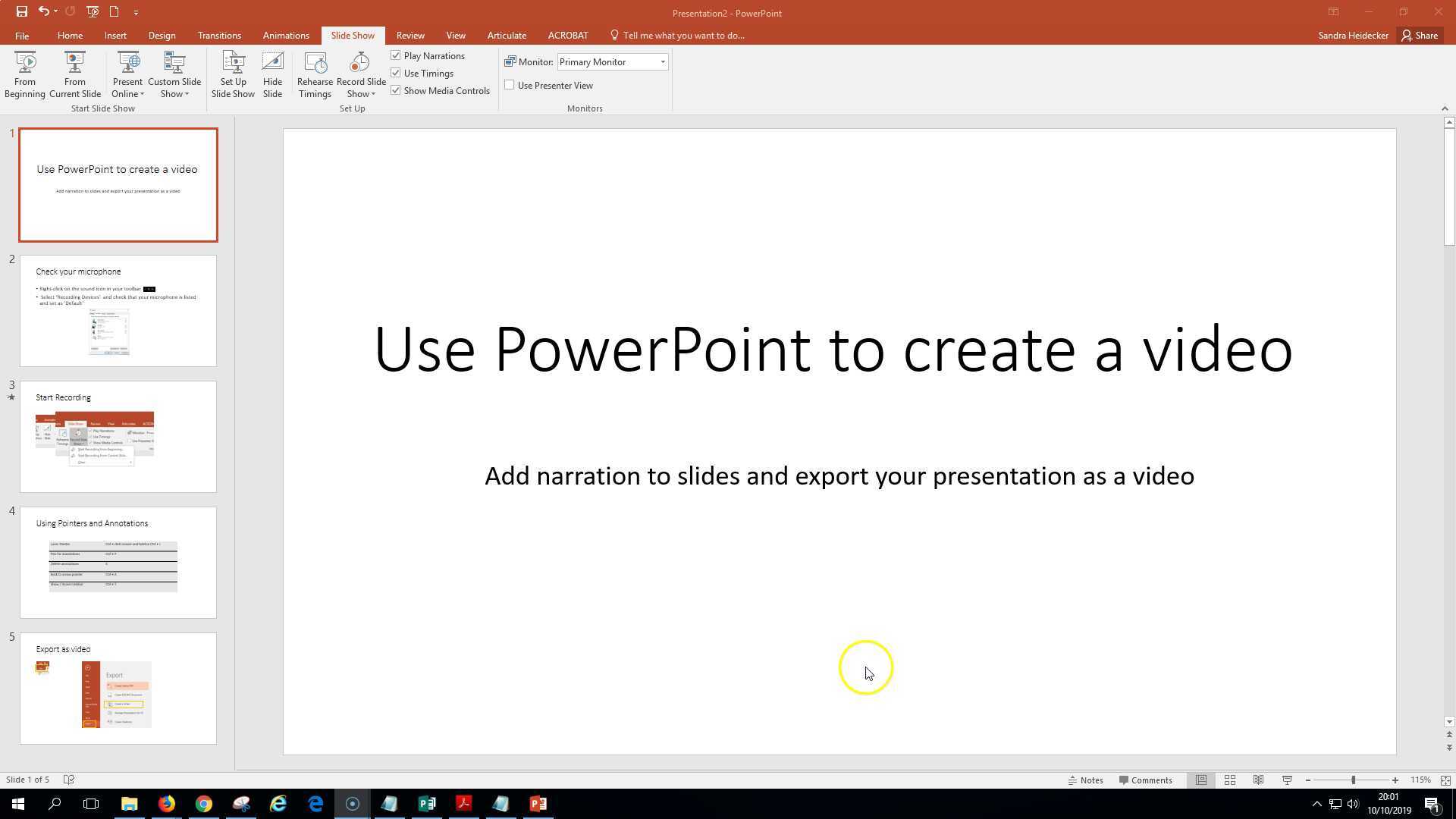Select the Hide Slide tool
This screenshot has height=819, width=1456.
click(272, 74)
